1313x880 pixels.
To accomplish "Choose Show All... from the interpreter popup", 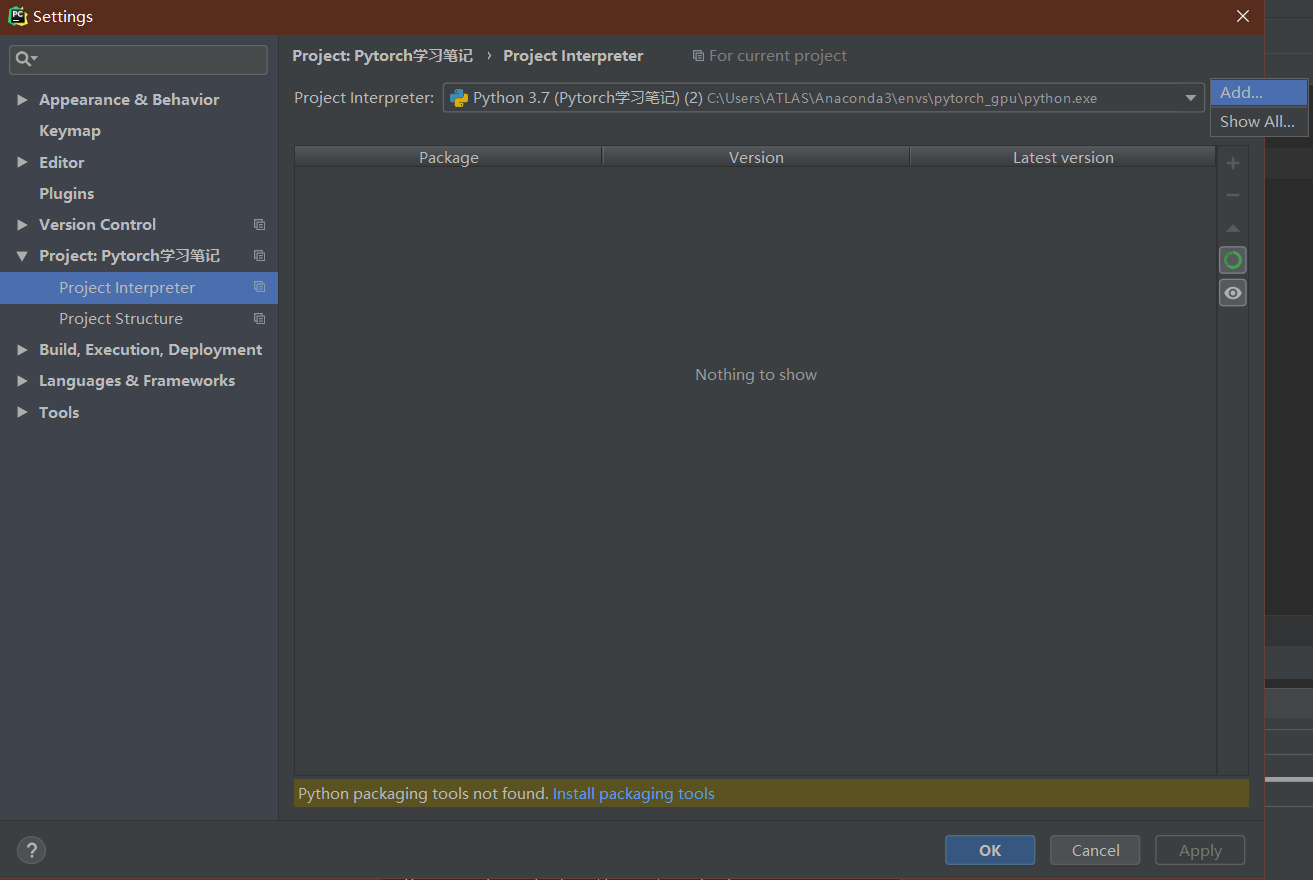I will [1259, 121].
